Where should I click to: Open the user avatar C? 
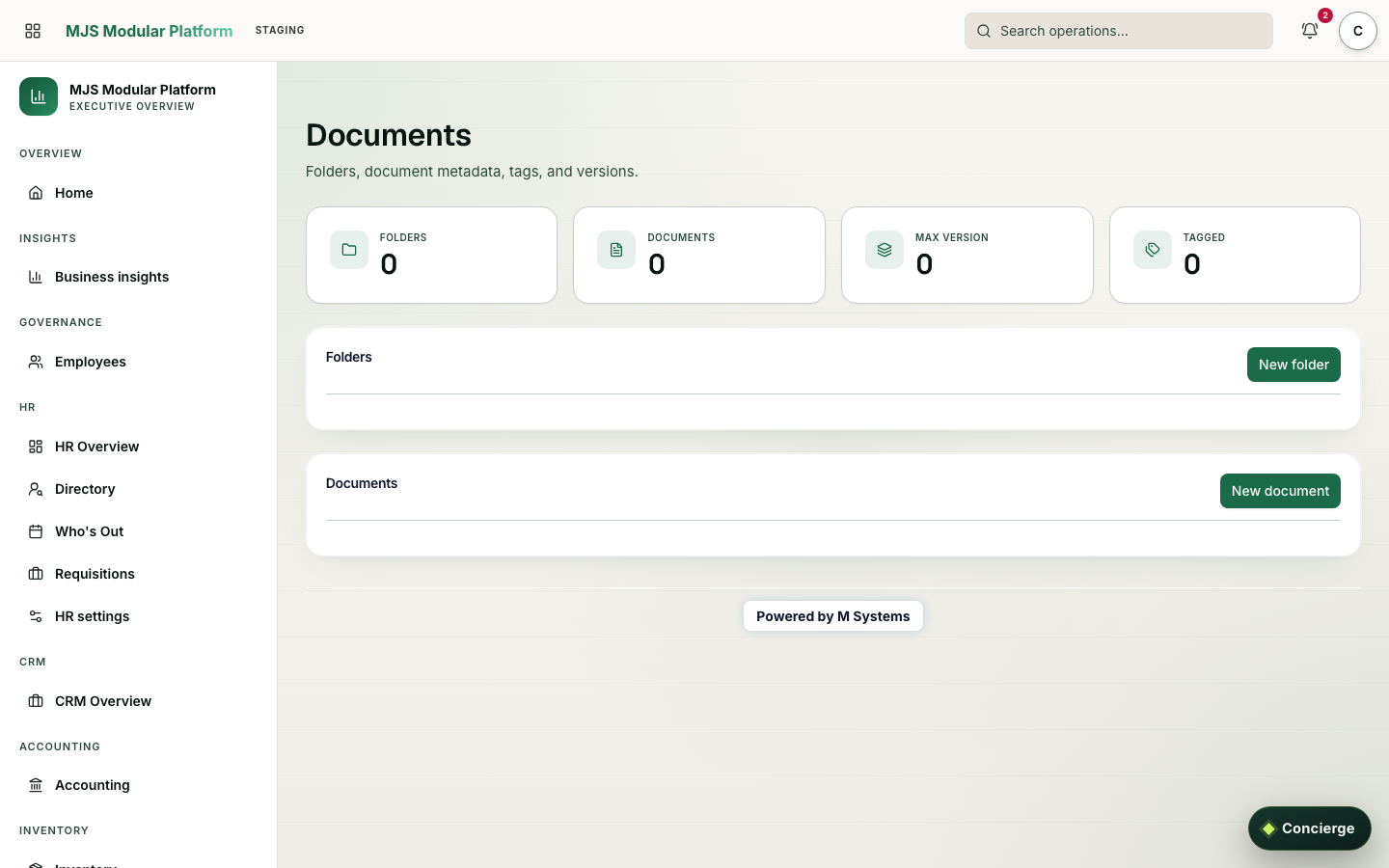(x=1357, y=31)
